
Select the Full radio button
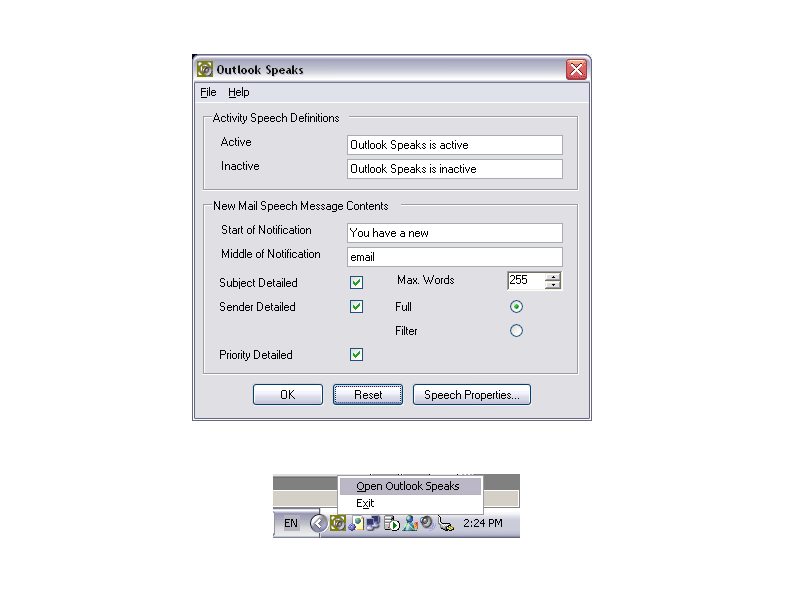[516, 307]
